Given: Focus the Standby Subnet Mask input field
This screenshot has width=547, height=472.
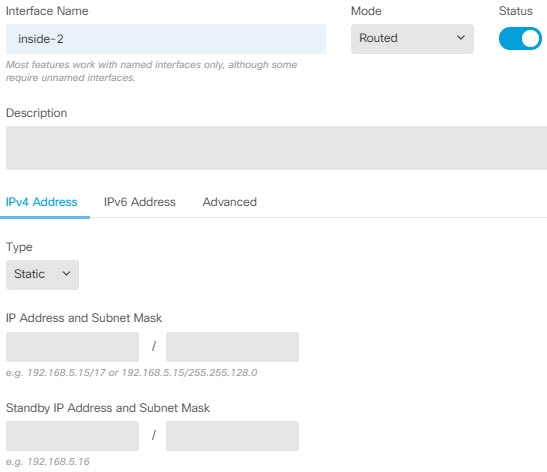Looking at the screenshot, I should pyautogui.click(x=232, y=436).
